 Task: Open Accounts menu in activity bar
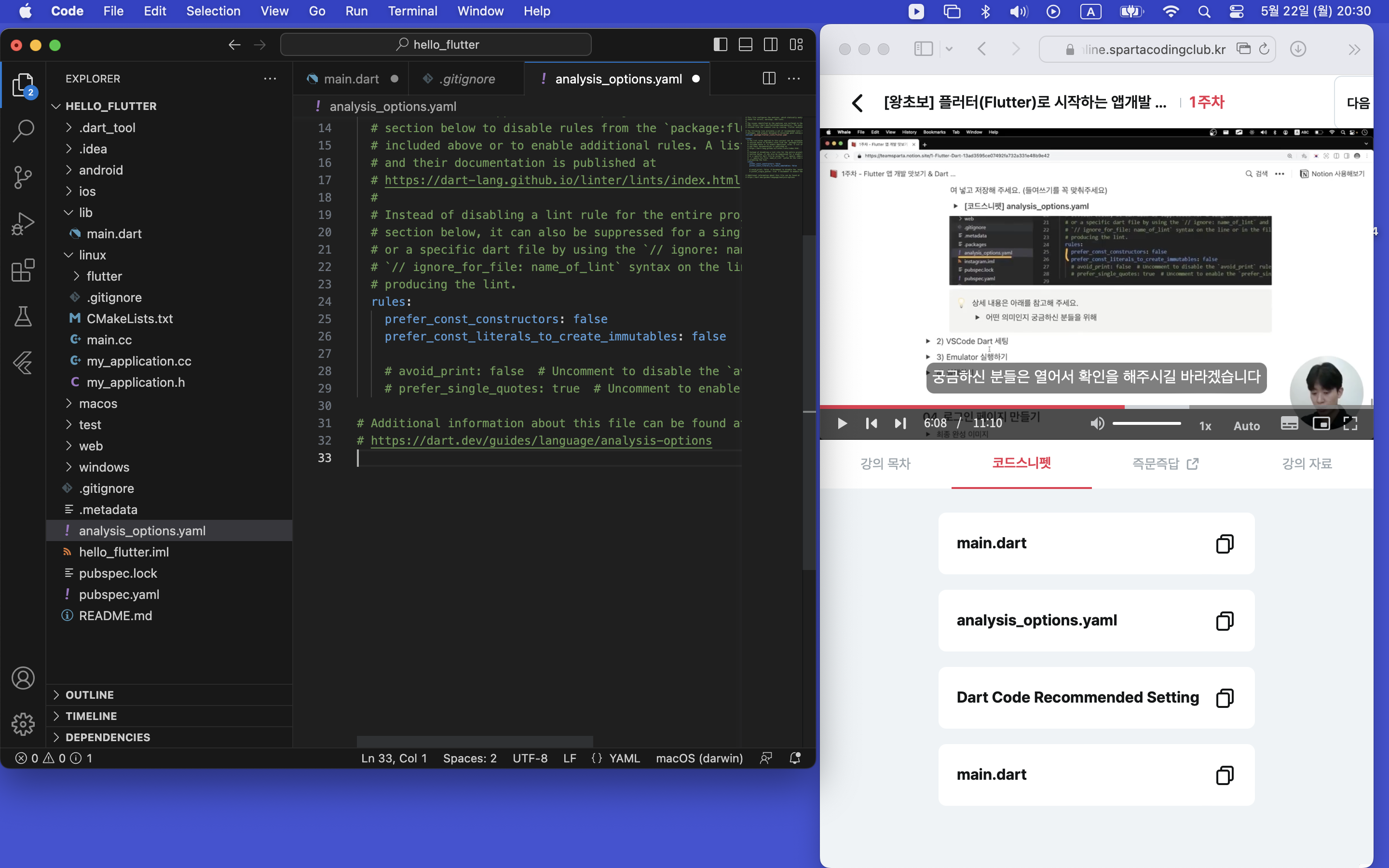(23, 678)
